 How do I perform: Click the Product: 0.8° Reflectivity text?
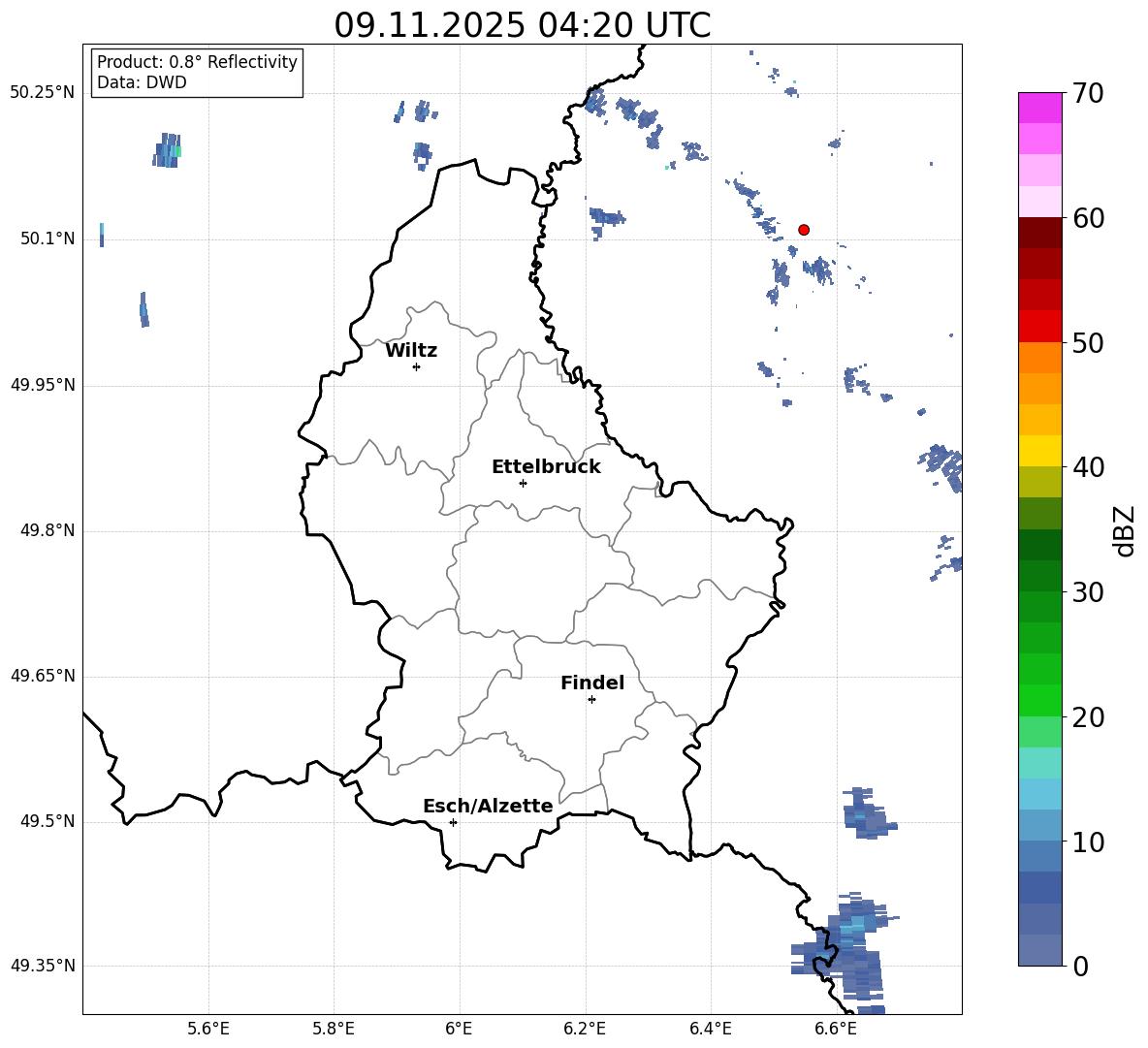click(197, 62)
